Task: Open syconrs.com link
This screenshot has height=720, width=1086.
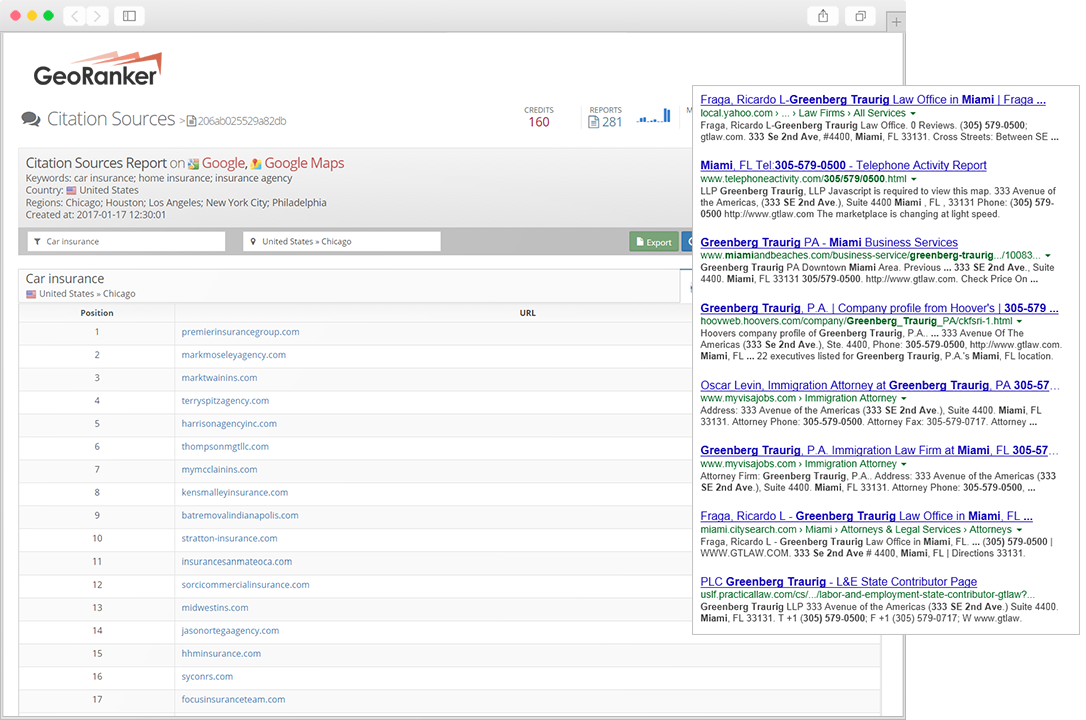Action: pyautogui.click(x=207, y=676)
